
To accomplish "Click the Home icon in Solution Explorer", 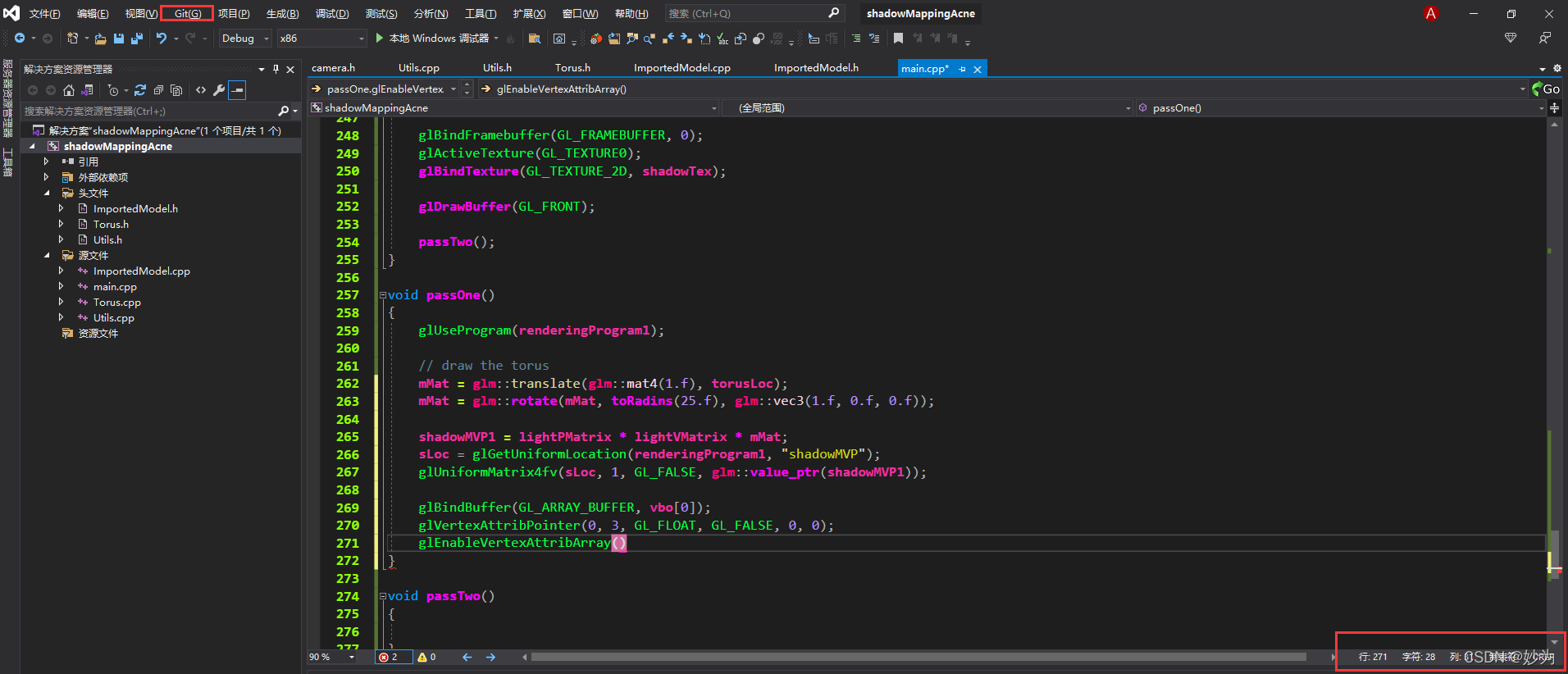I will click(x=69, y=90).
